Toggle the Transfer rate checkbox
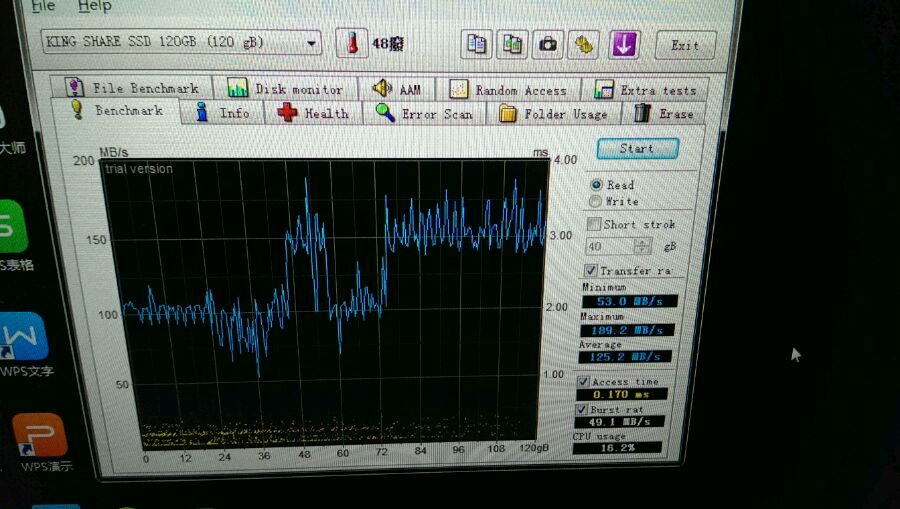The height and width of the screenshot is (509, 900). point(590,270)
